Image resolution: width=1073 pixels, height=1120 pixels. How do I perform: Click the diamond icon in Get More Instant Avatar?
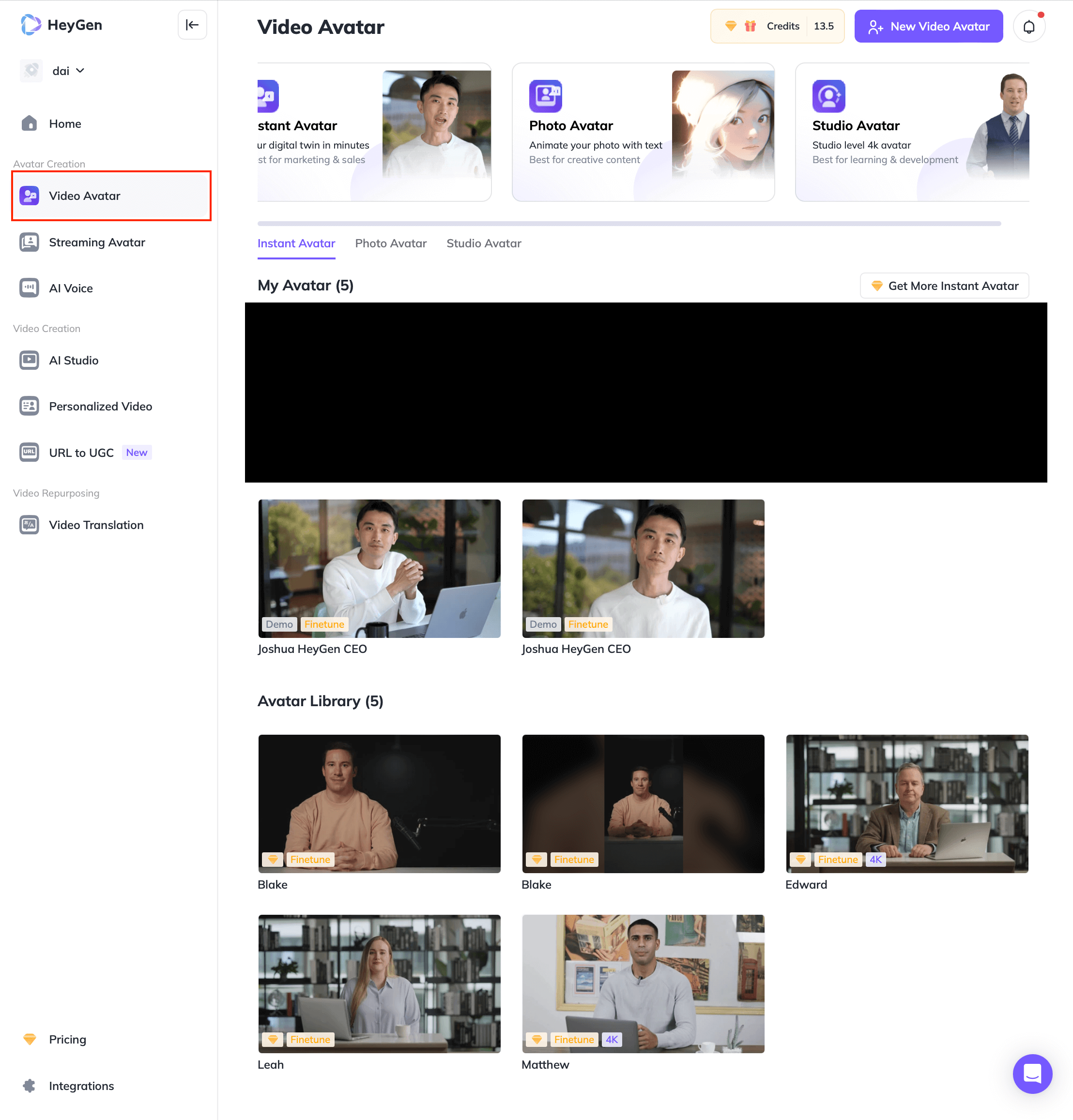point(876,286)
